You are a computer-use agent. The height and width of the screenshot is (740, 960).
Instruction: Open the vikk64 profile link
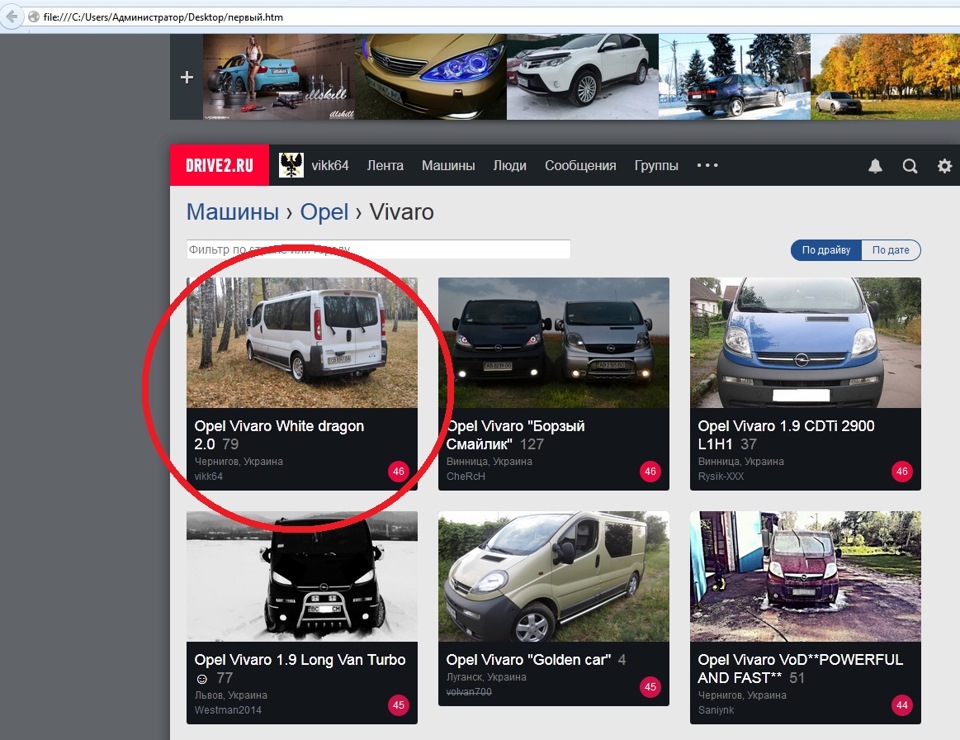click(330, 165)
